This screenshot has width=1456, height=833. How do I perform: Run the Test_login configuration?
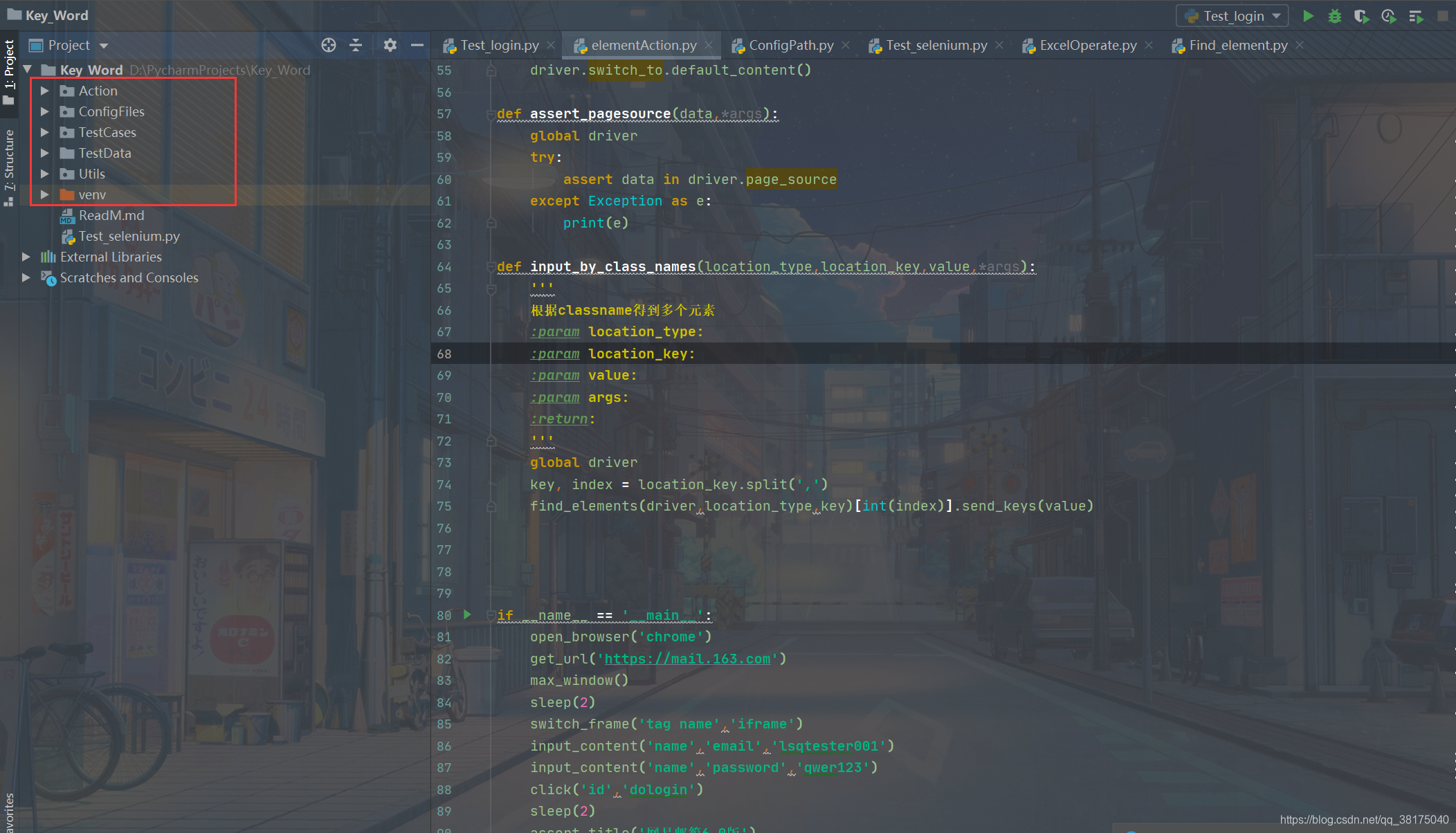tap(1308, 16)
